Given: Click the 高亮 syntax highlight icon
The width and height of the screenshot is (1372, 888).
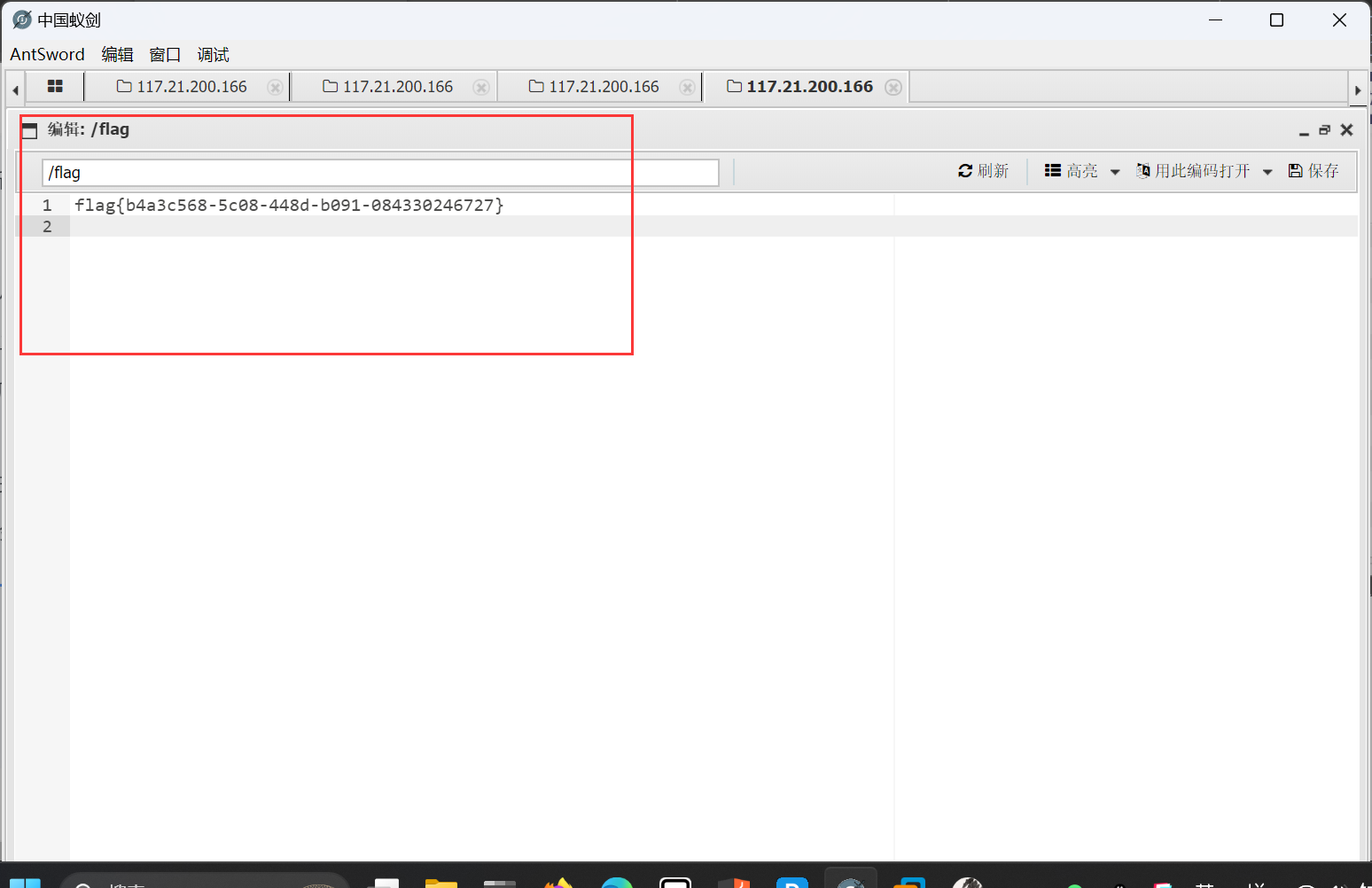Looking at the screenshot, I should pyautogui.click(x=1053, y=170).
